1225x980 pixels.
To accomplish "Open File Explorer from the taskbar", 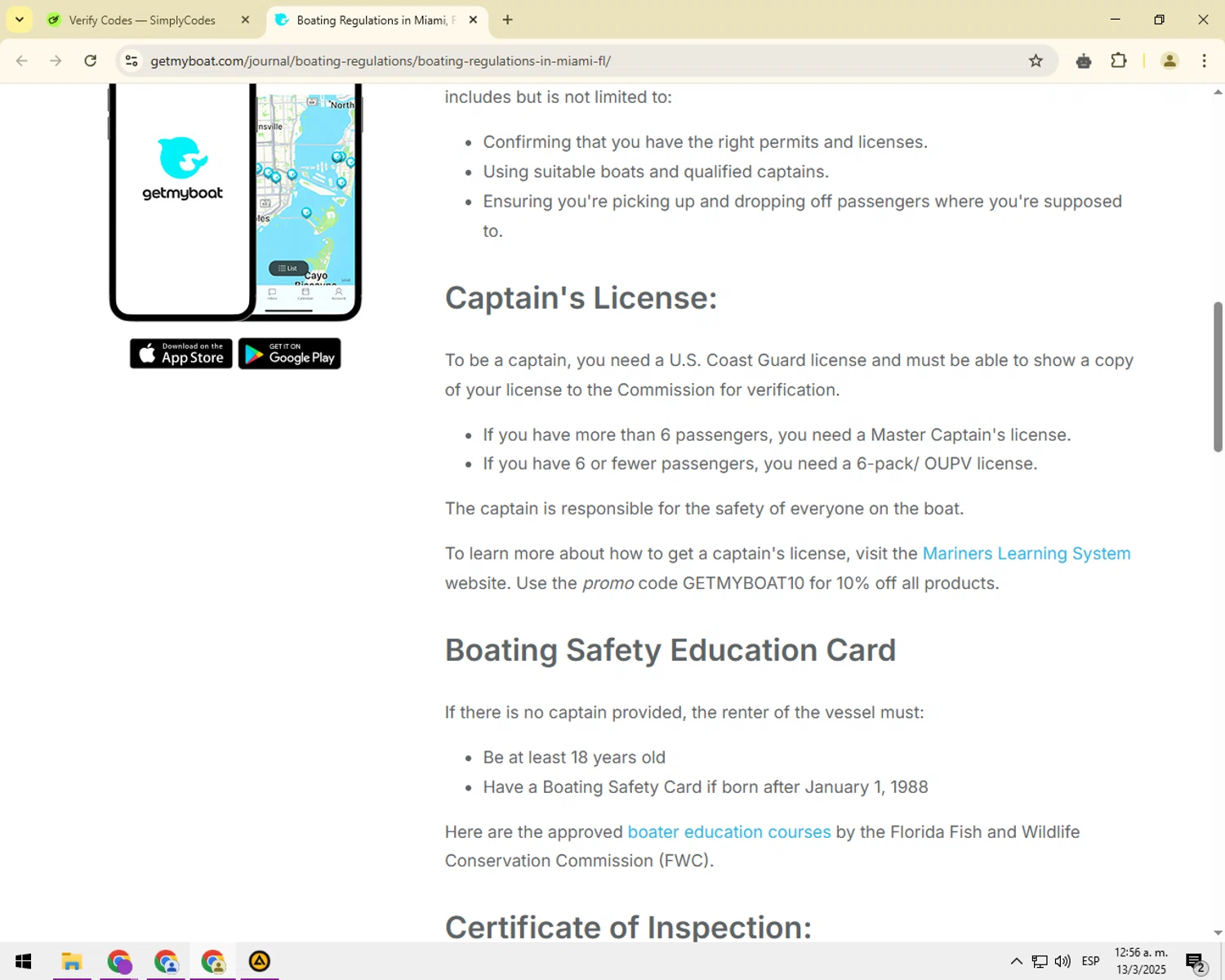I will click(72, 961).
